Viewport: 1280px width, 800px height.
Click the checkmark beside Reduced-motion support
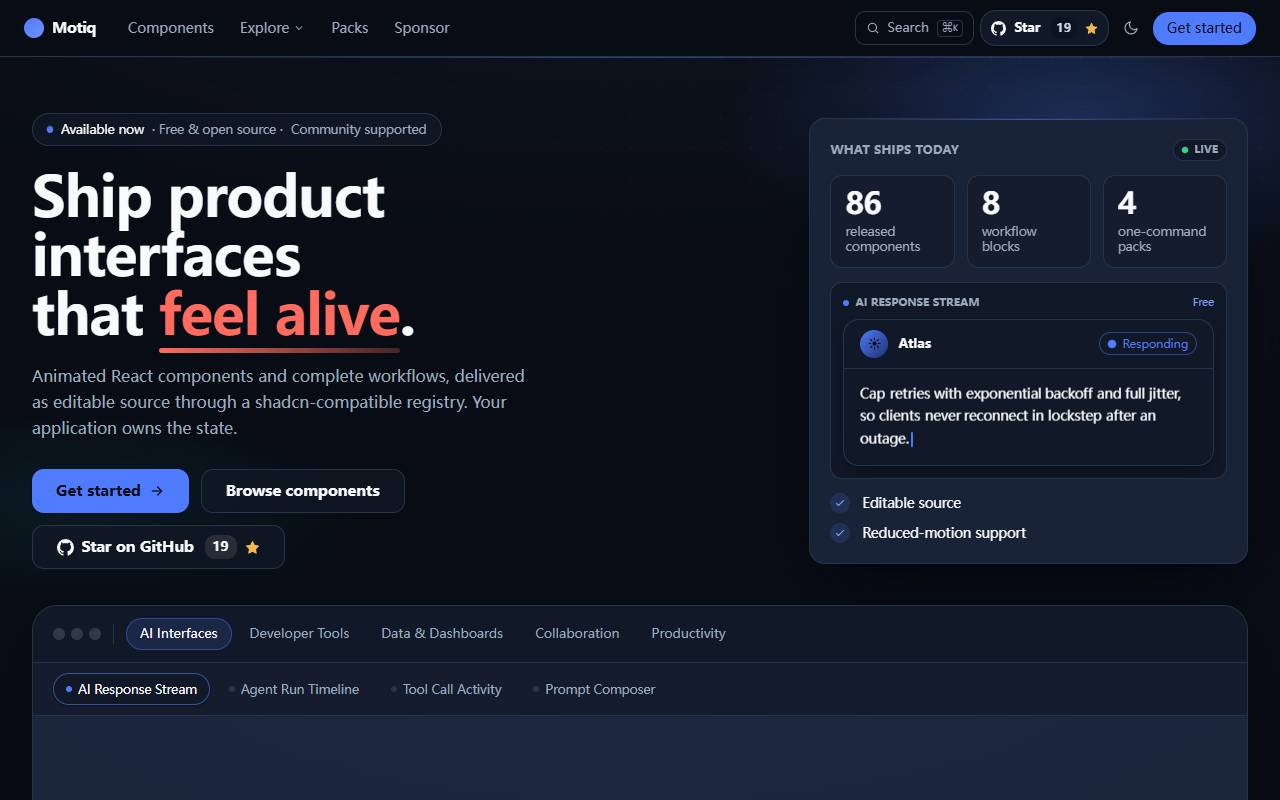click(840, 533)
